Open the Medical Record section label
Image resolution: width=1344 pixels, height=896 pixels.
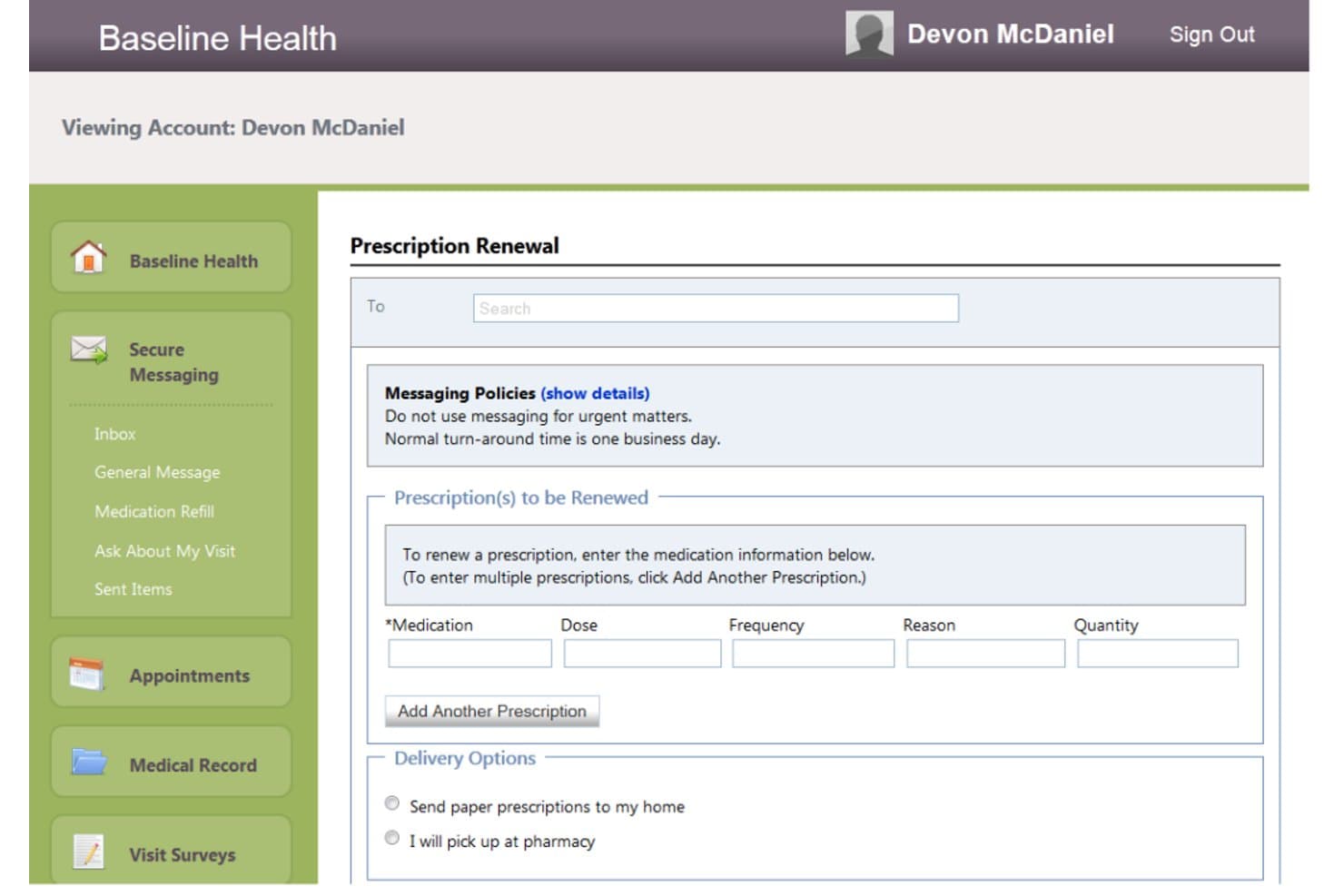[x=193, y=765]
